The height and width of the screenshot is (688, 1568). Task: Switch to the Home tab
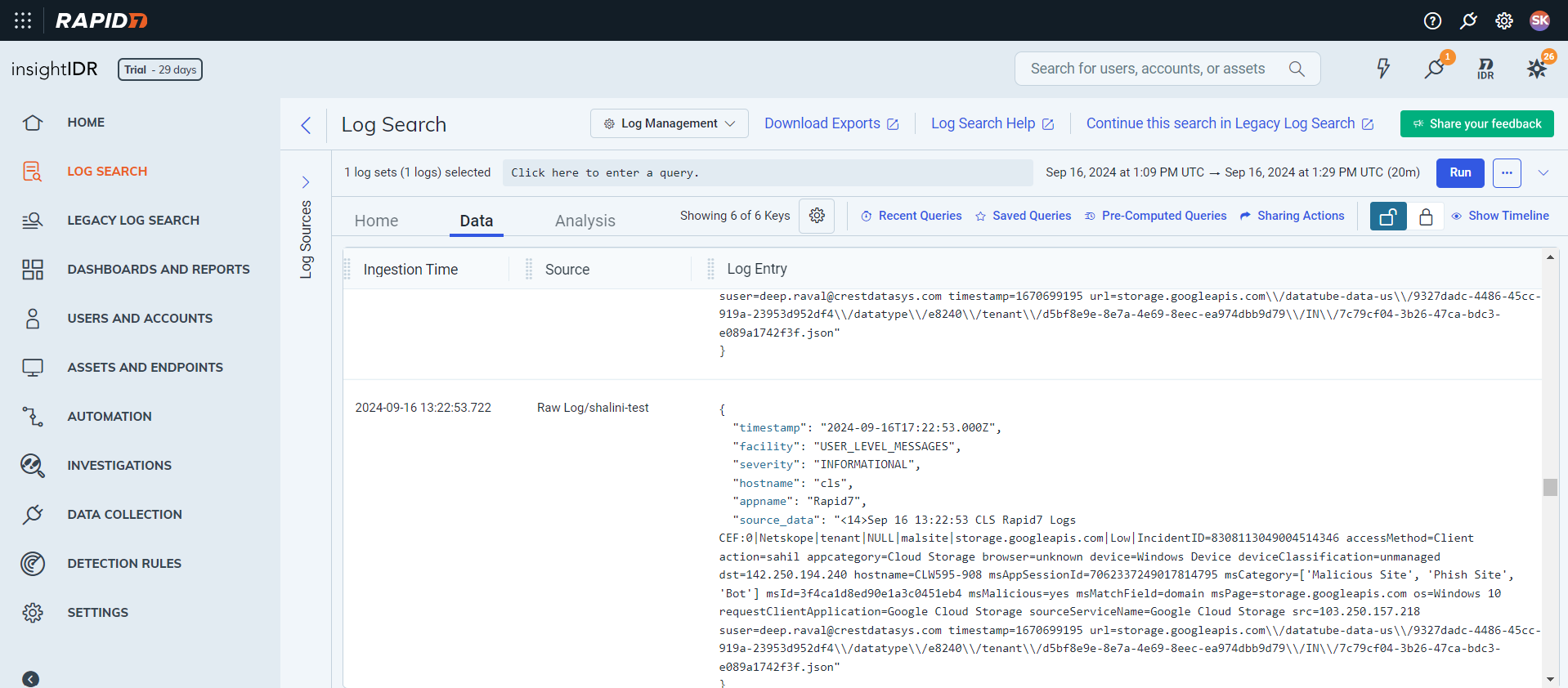point(376,221)
